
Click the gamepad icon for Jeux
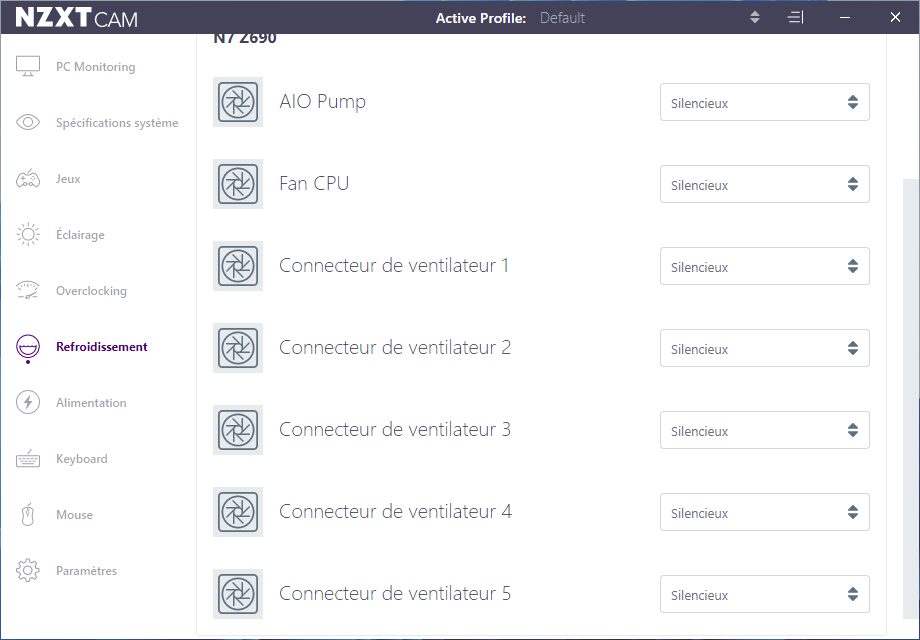[x=28, y=178]
